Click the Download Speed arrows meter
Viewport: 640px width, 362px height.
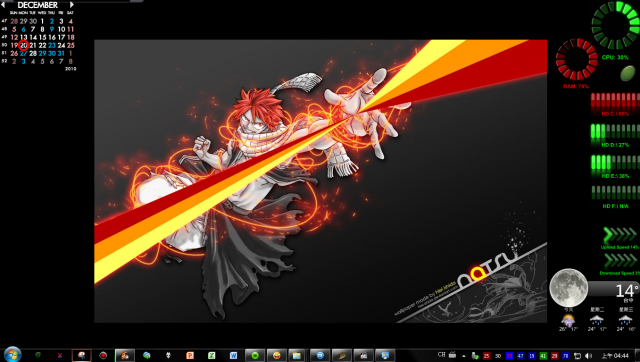620,260
